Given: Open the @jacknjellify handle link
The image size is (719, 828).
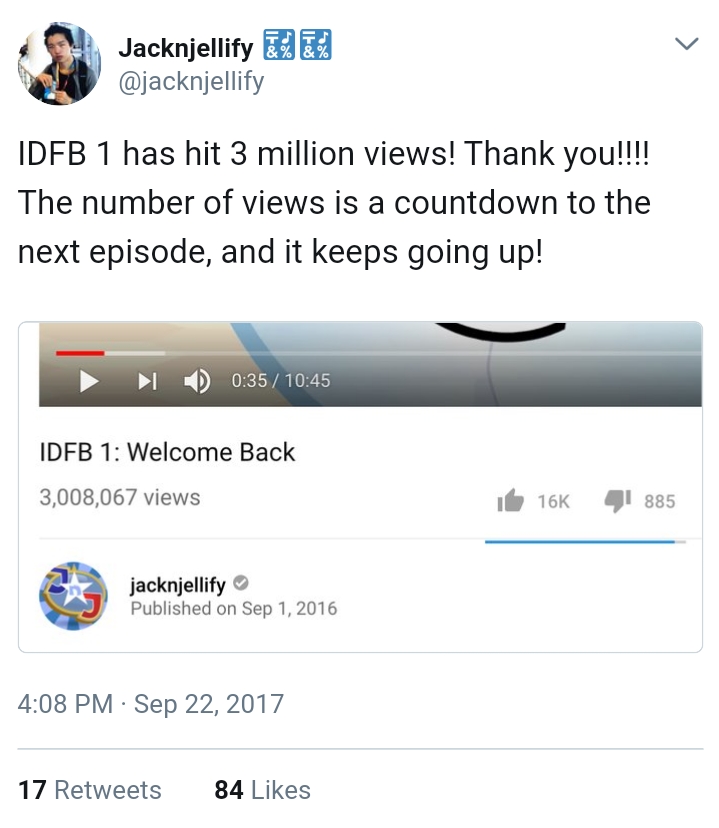Looking at the screenshot, I should pyautogui.click(x=191, y=81).
